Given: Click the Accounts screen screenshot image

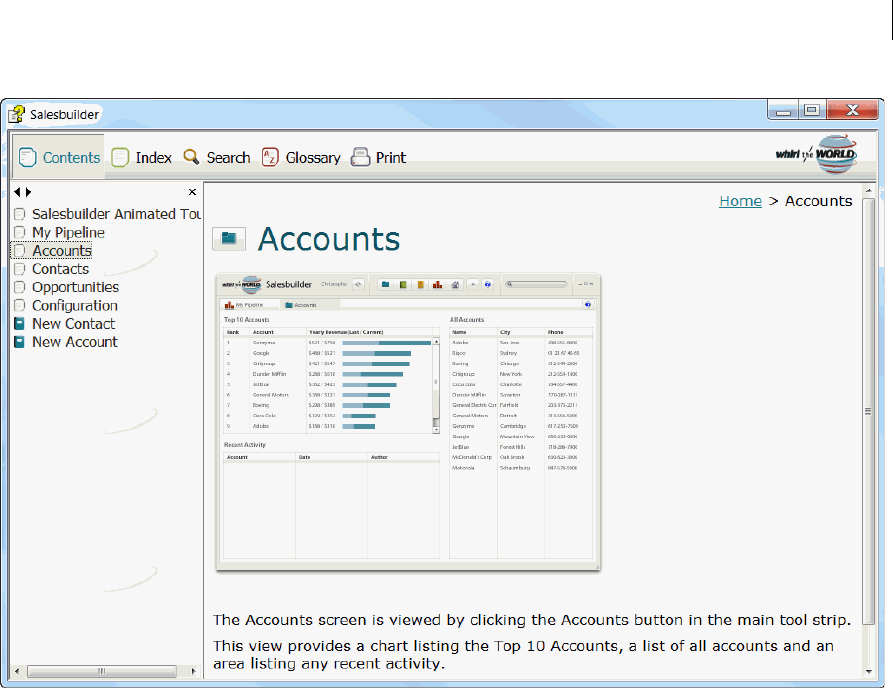Looking at the screenshot, I should point(408,422).
